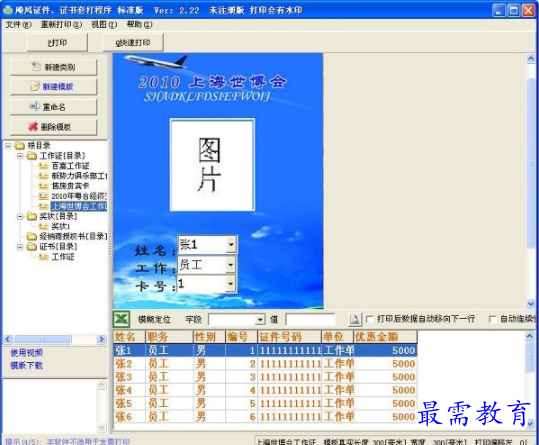Screen dimensions: 539x445
Task: Open the 卡号 dropdown showing 1
Action: [x=231, y=284]
